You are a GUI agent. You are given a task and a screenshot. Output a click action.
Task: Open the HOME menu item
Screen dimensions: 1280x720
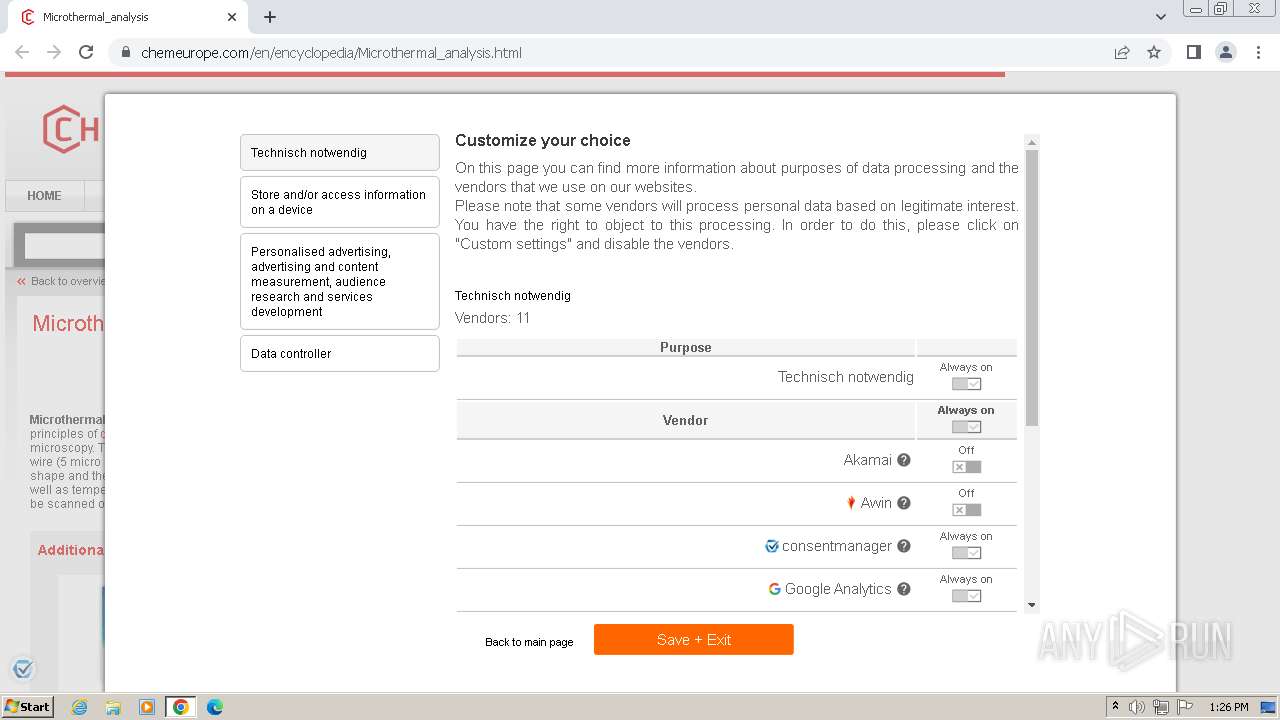[x=44, y=196]
